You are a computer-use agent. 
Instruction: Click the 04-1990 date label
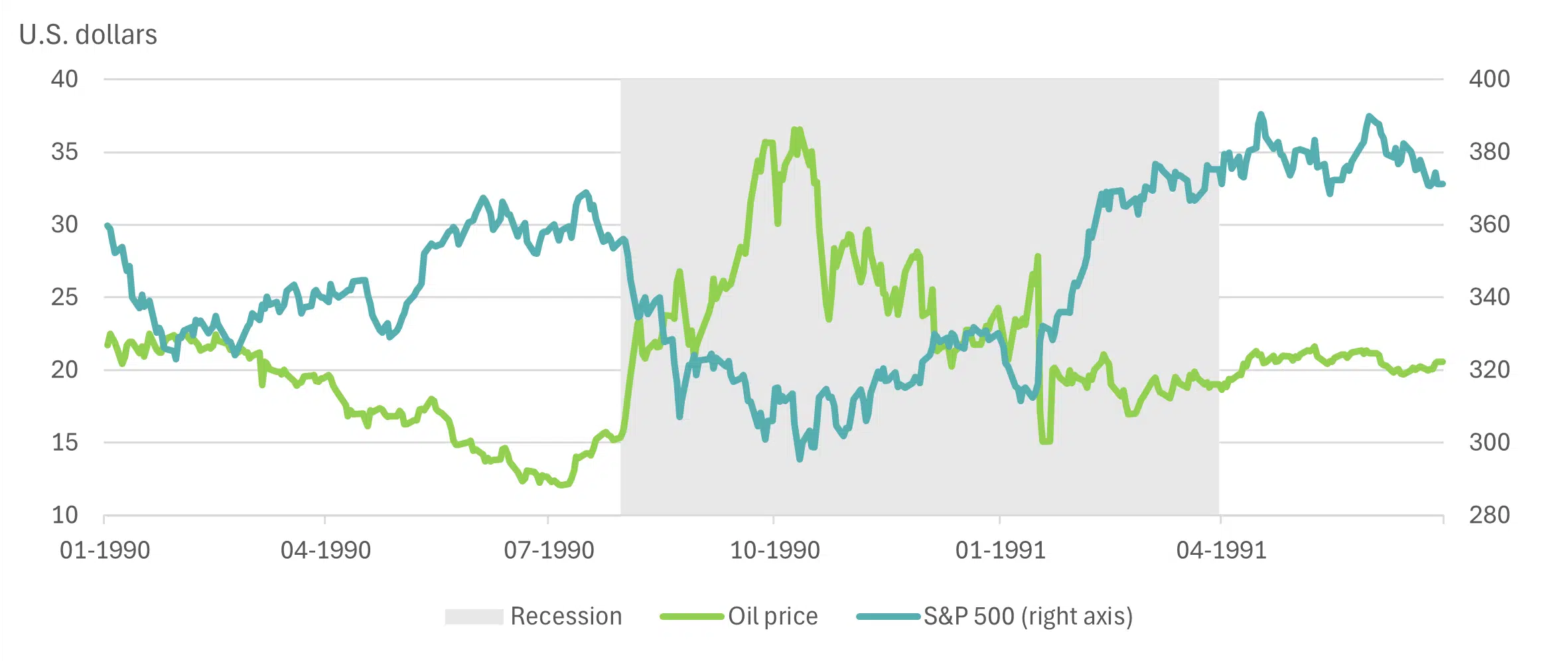pyautogui.click(x=326, y=550)
